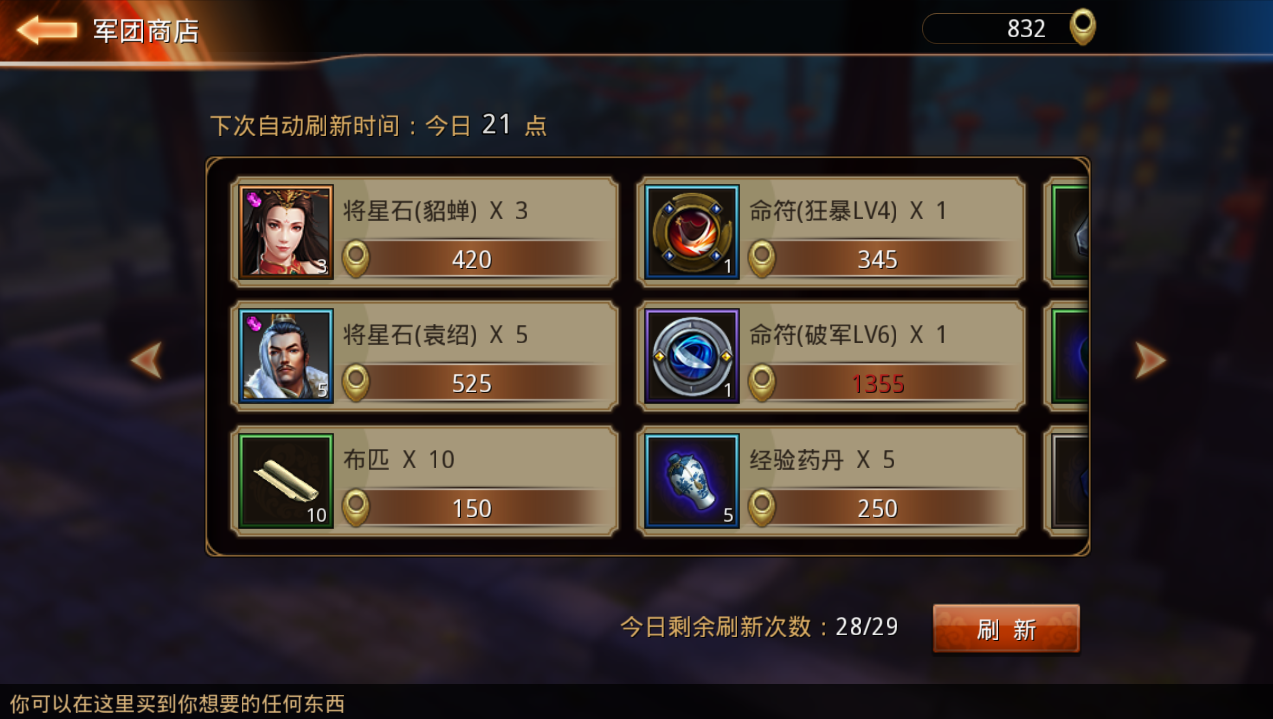The width and height of the screenshot is (1273, 719).
Task: Go back using the orange arrow
Action: point(47,30)
